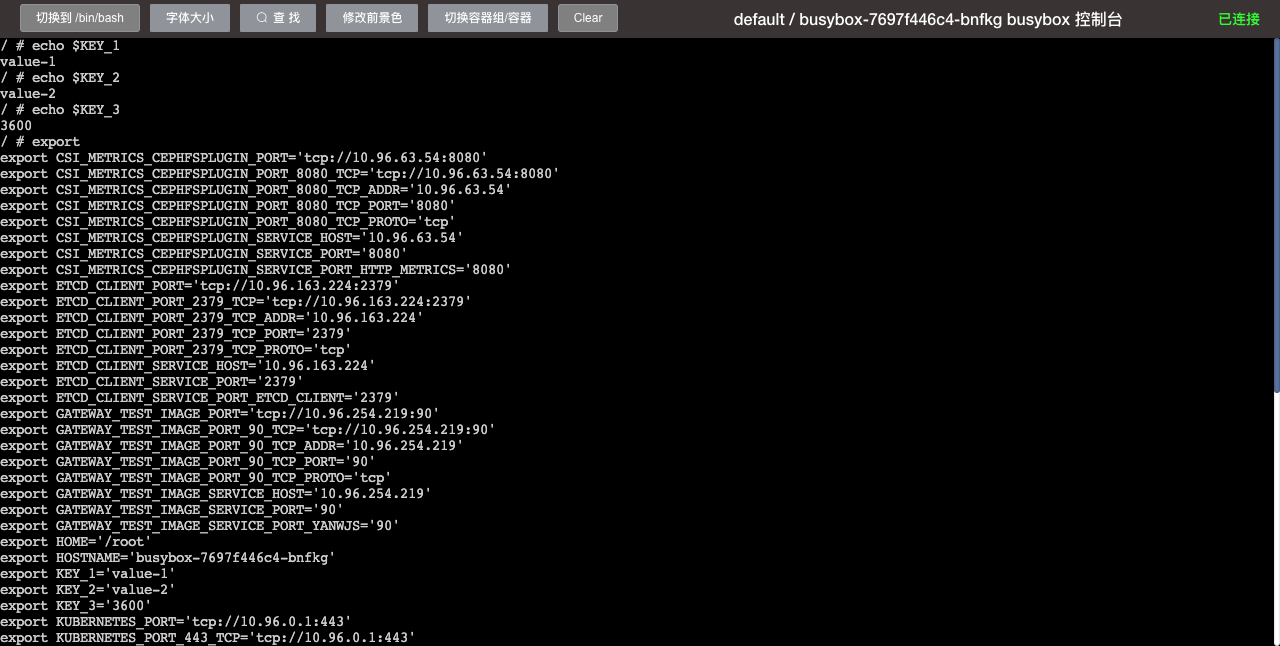Viewport: 1280px width, 646px height.
Task: Click 切换容器组/容器 switch container button
Action: pyautogui.click(x=488, y=18)
